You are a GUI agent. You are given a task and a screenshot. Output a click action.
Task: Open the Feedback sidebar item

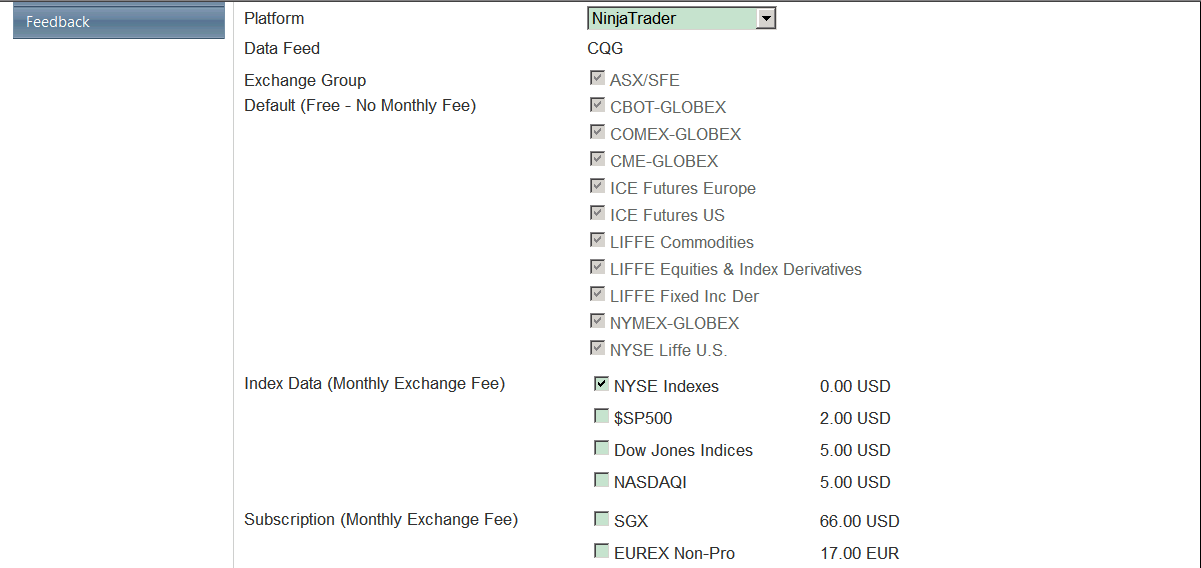pyautogui.click(x=119, y=22)
